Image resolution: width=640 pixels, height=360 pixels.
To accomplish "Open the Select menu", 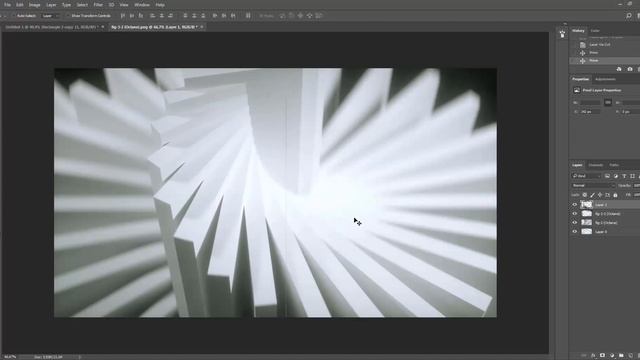I will point(82,5).
